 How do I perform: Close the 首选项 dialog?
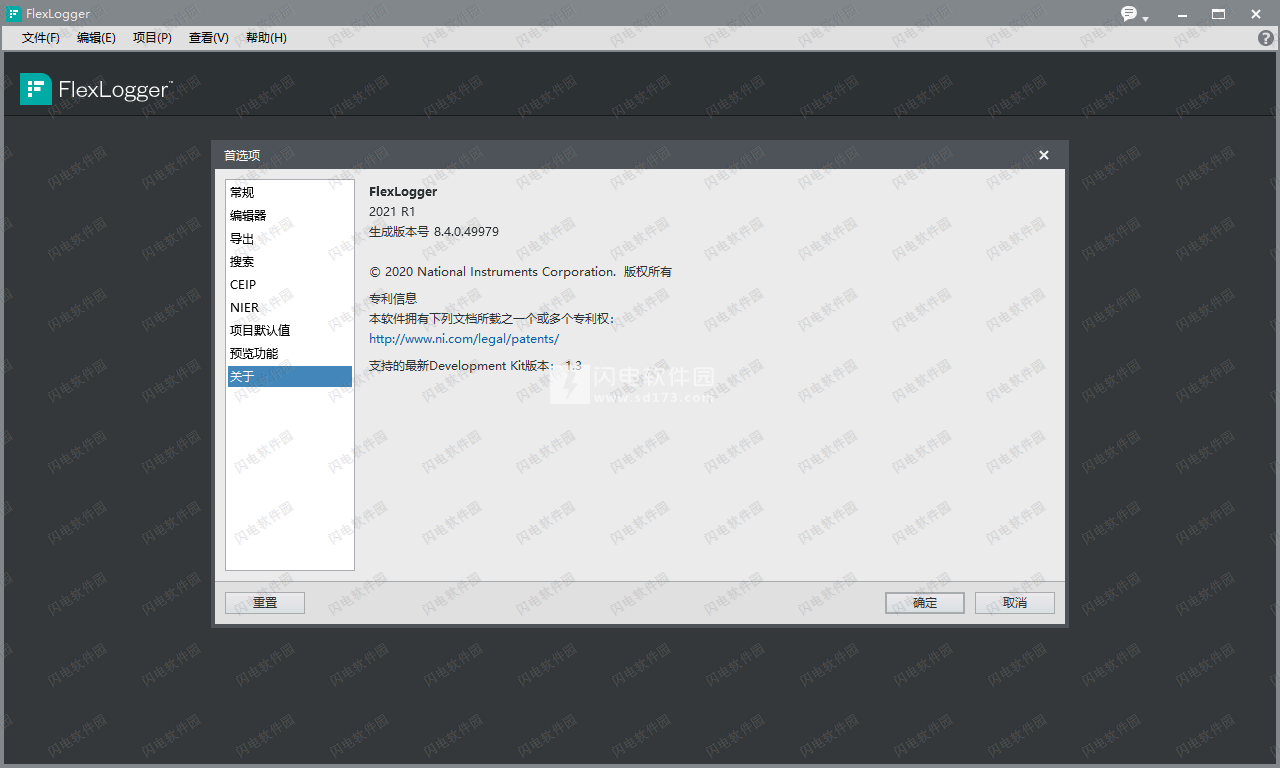[1044, 155]
